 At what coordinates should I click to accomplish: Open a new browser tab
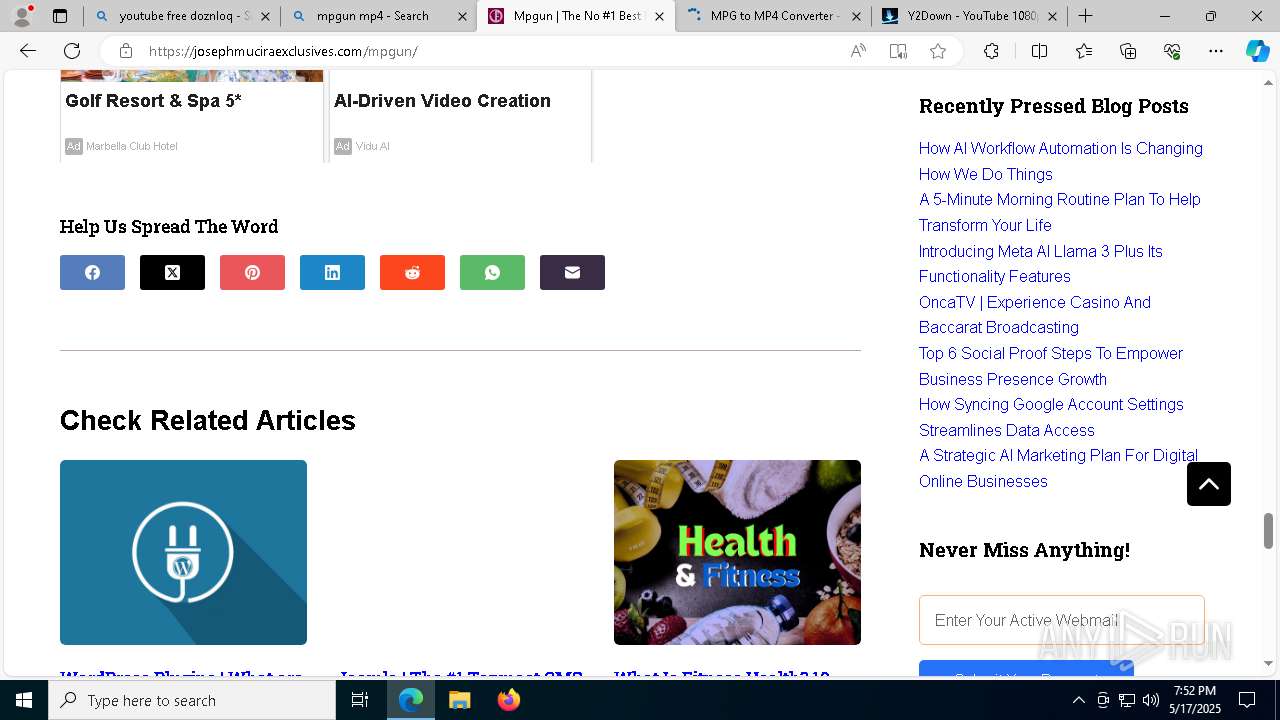click(1086, 16)
